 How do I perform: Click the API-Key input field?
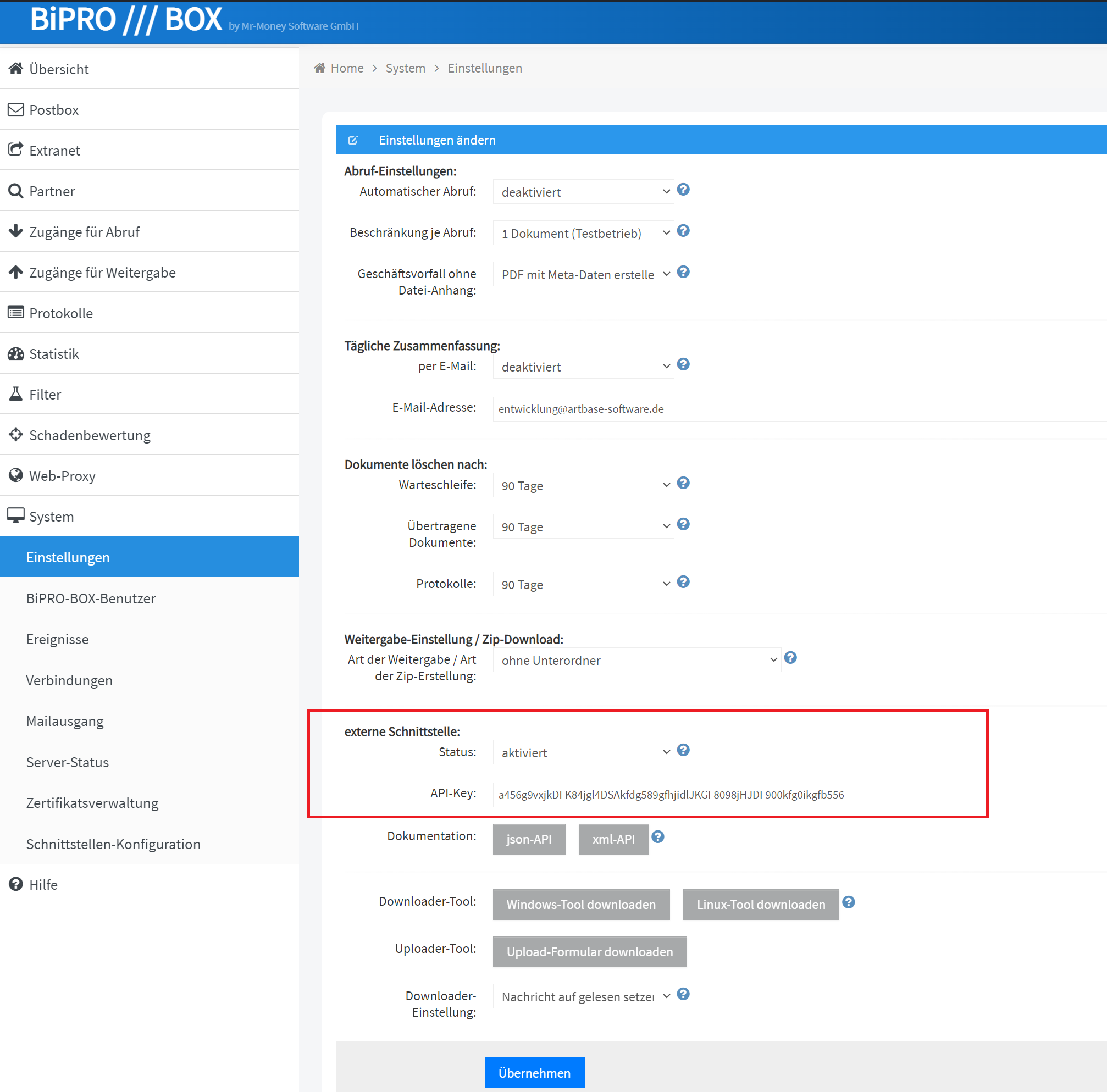point(799,794)
